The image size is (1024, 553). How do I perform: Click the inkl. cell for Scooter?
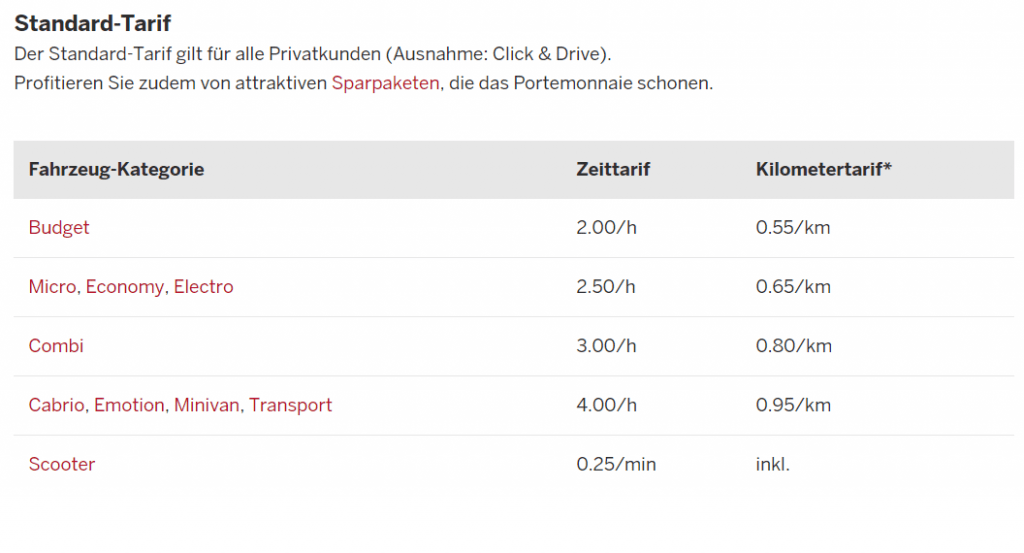point(772,464)
